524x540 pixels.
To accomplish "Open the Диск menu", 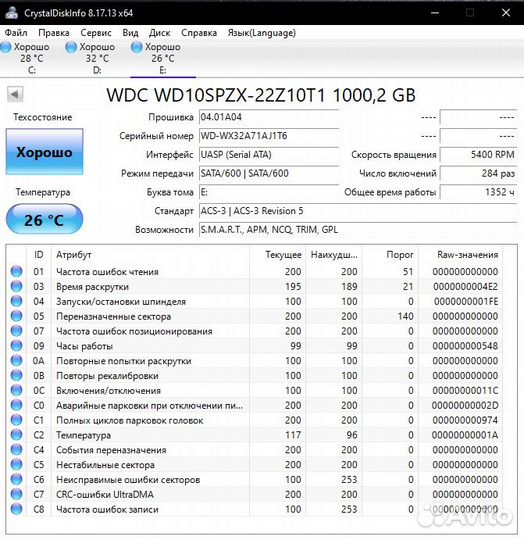I will pos(159,33).
